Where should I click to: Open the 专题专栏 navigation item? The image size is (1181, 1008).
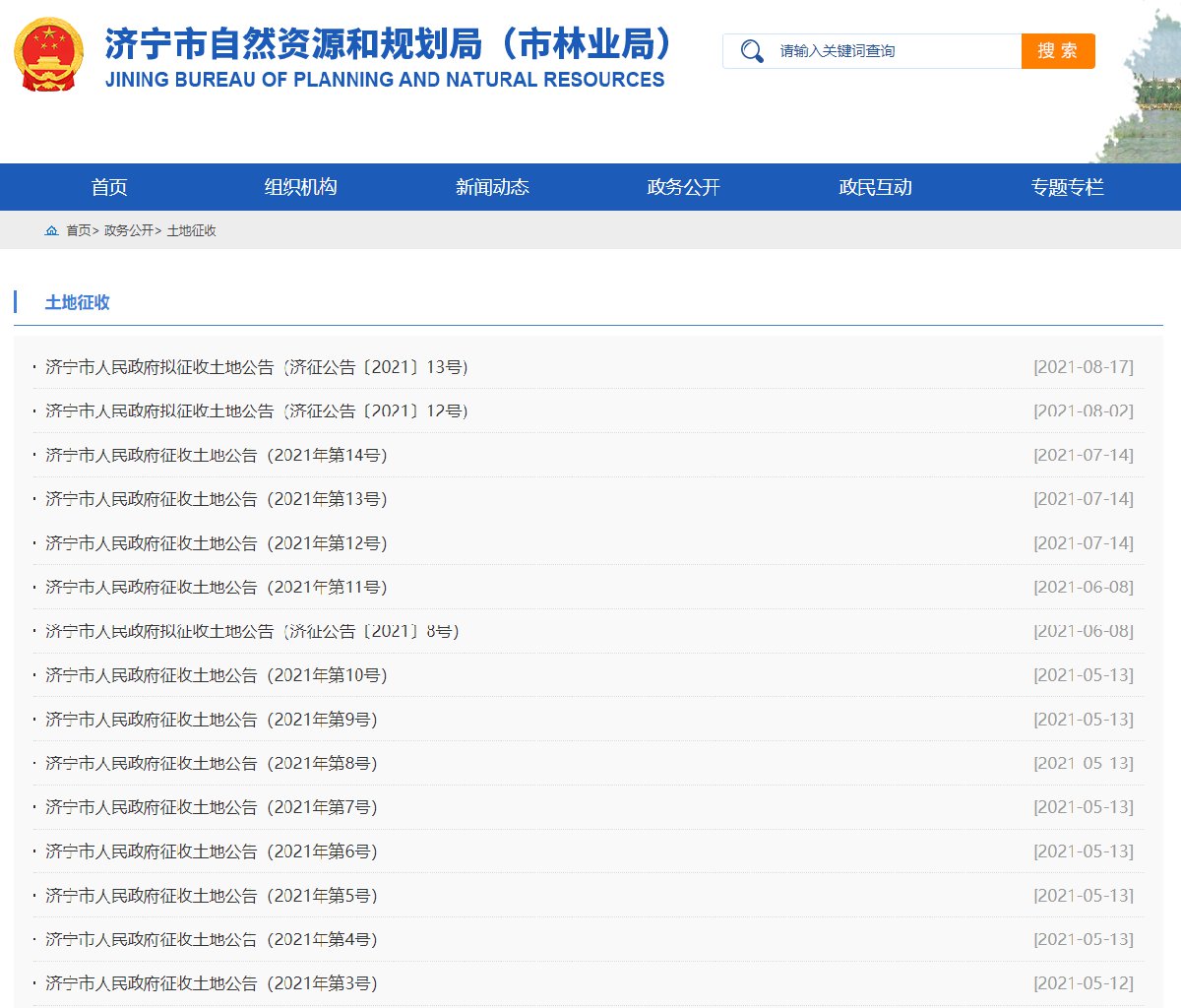tap(1067, 187)
